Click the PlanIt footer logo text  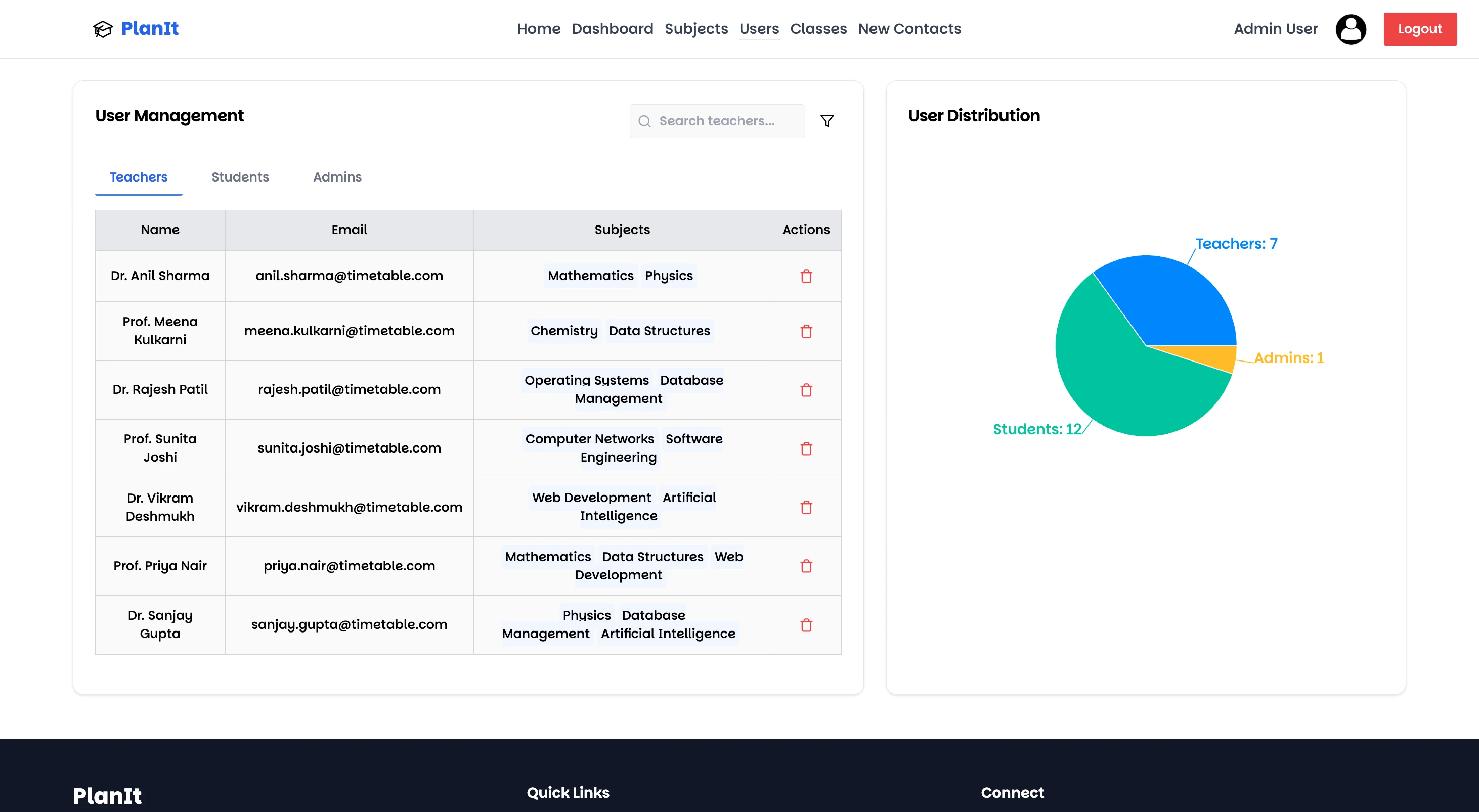click(x=107, y=796)
